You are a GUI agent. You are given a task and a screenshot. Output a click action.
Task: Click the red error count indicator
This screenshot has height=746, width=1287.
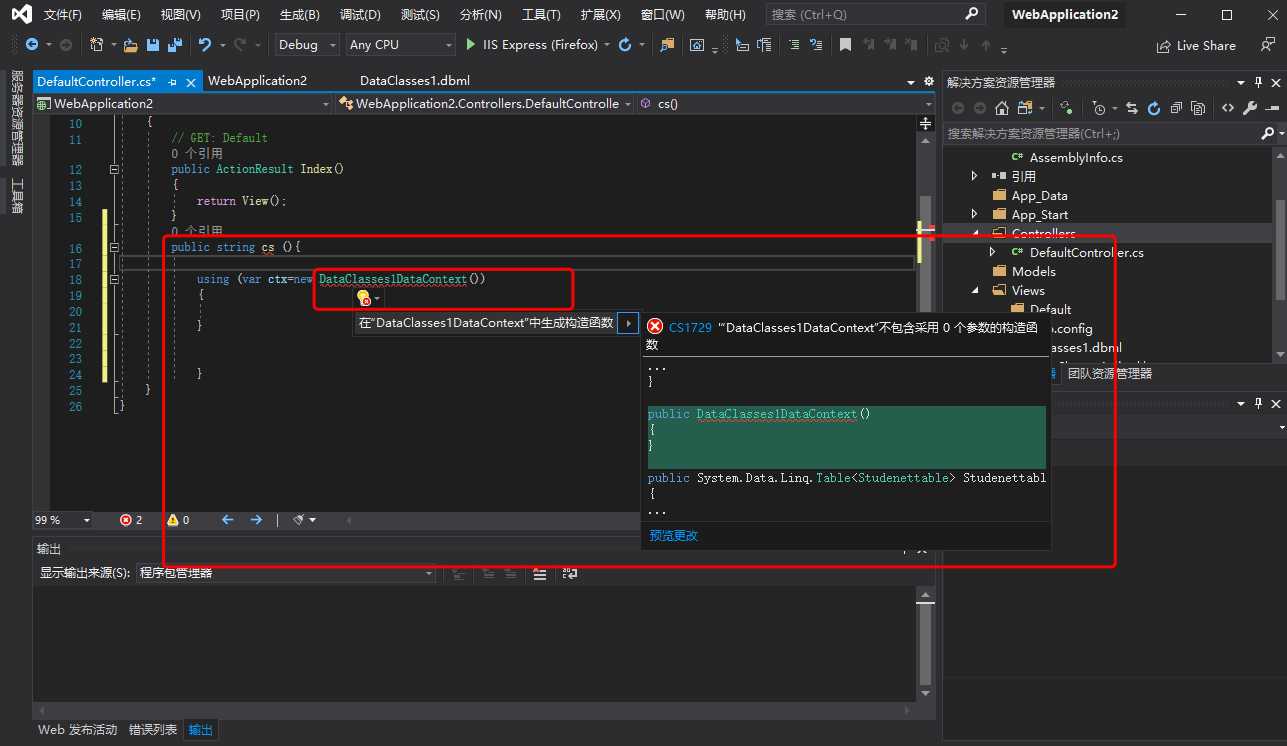tap(131, 520)
